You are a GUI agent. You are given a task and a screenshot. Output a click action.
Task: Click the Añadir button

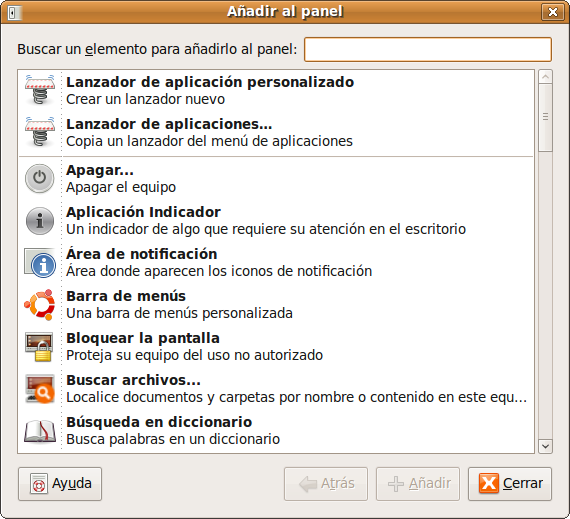click(x=418, y=484)
